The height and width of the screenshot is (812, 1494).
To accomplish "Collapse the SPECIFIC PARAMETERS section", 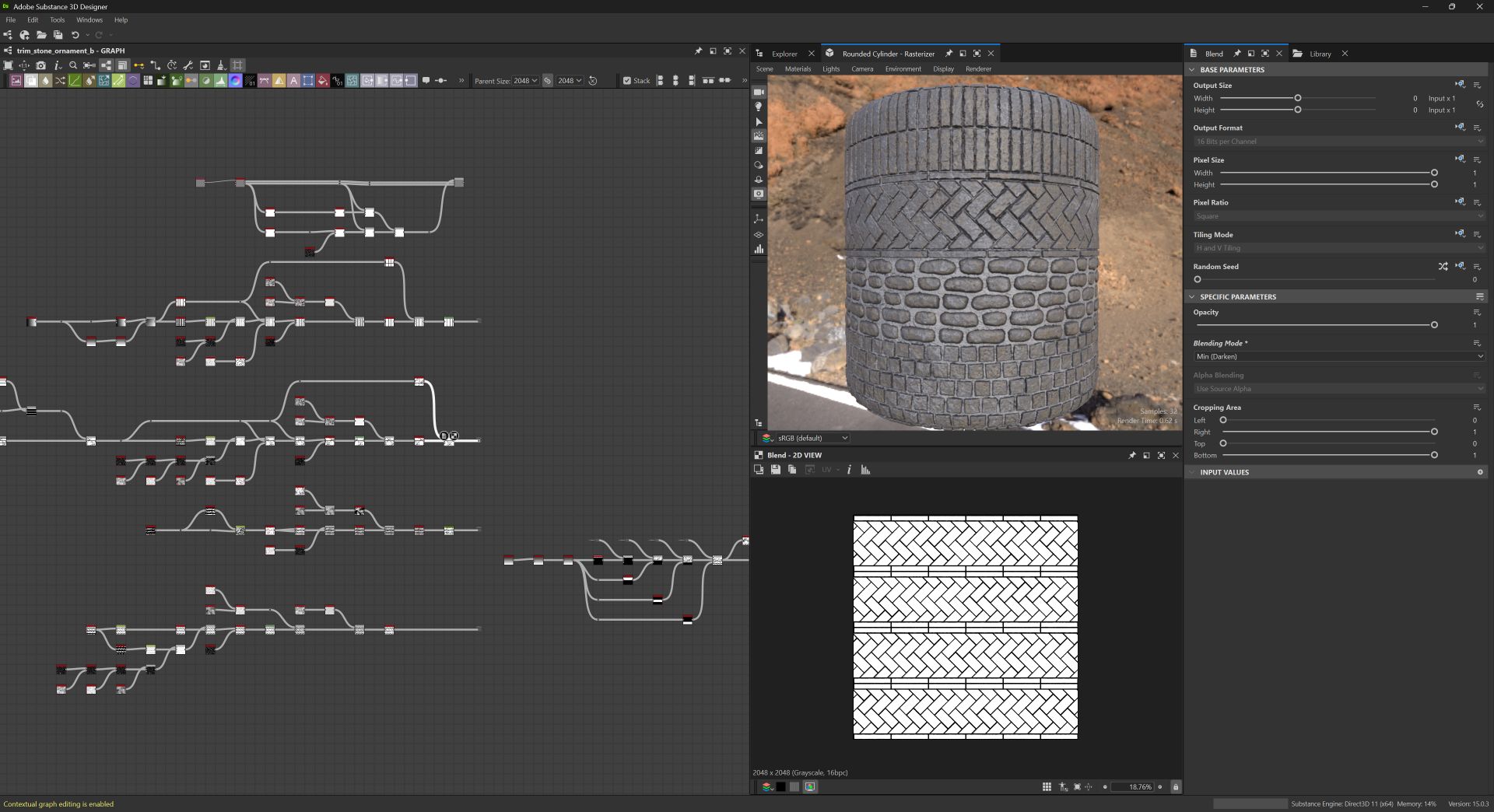I will click(x=1191, y=296).
